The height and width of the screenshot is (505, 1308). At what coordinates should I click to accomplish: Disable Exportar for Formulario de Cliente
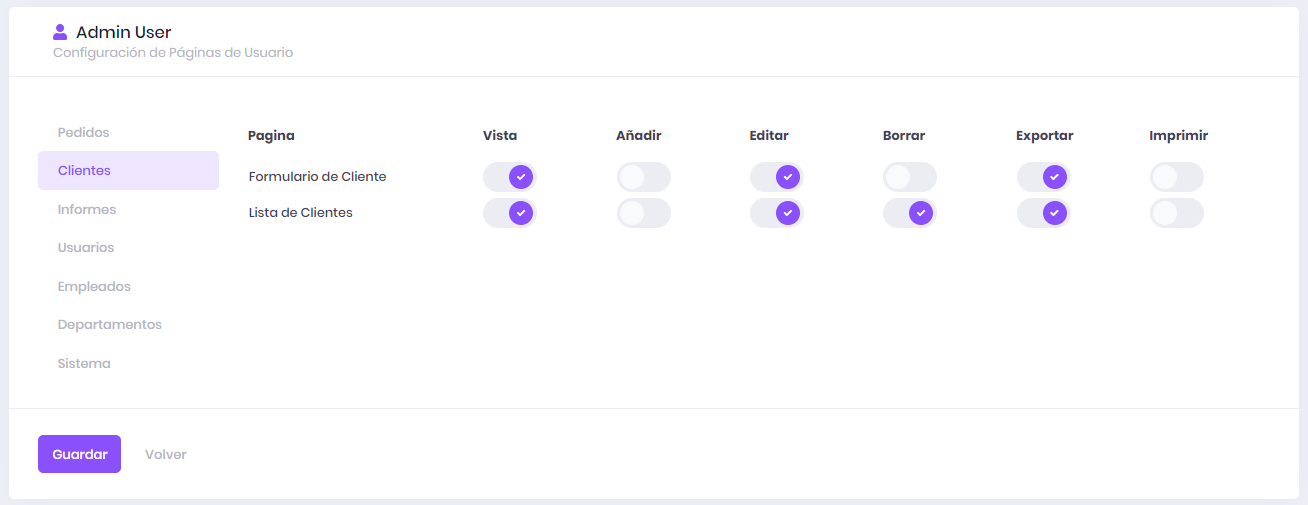pos(1043,177)
